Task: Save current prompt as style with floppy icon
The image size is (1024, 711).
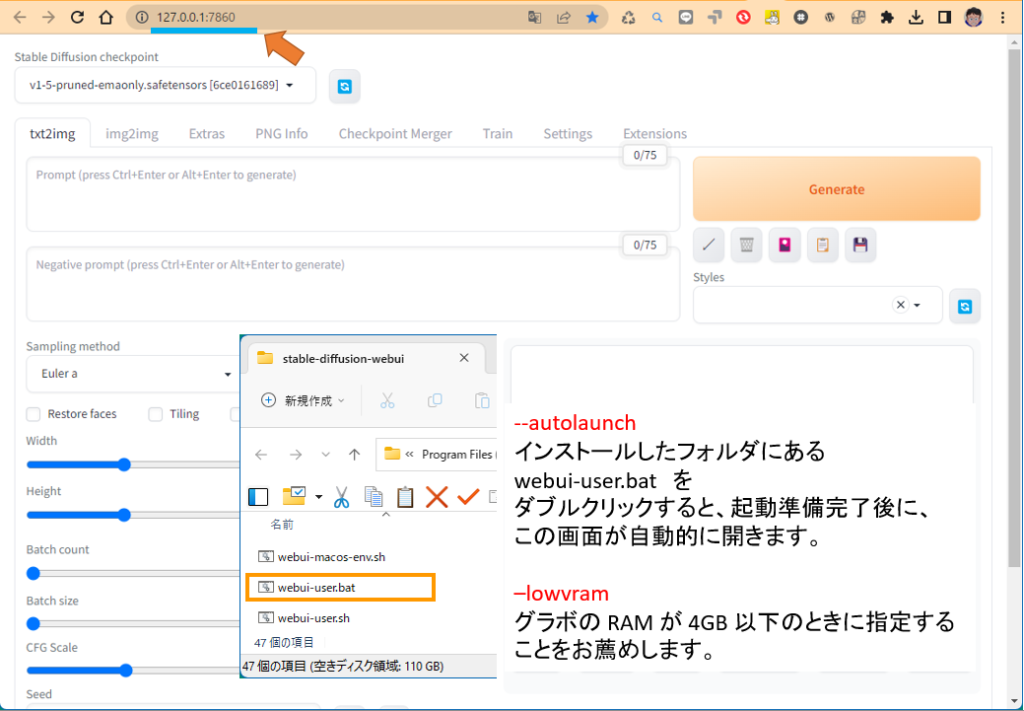Action: [x=860, y=245]
